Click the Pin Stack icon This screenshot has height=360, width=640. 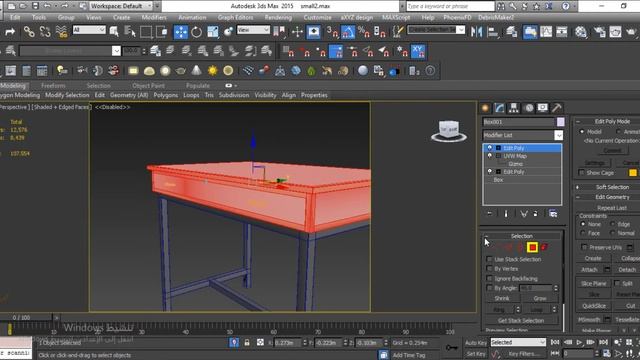tap(490, 213)
